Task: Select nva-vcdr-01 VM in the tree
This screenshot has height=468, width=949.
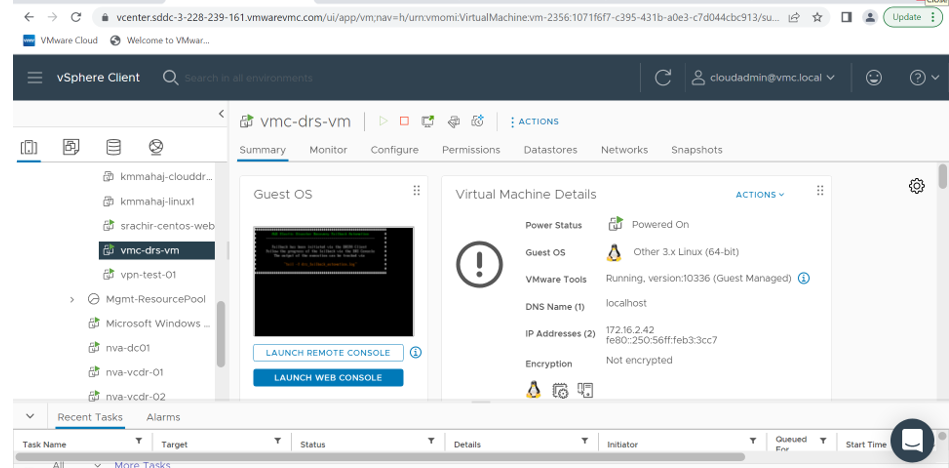Action: coord(126,372)
